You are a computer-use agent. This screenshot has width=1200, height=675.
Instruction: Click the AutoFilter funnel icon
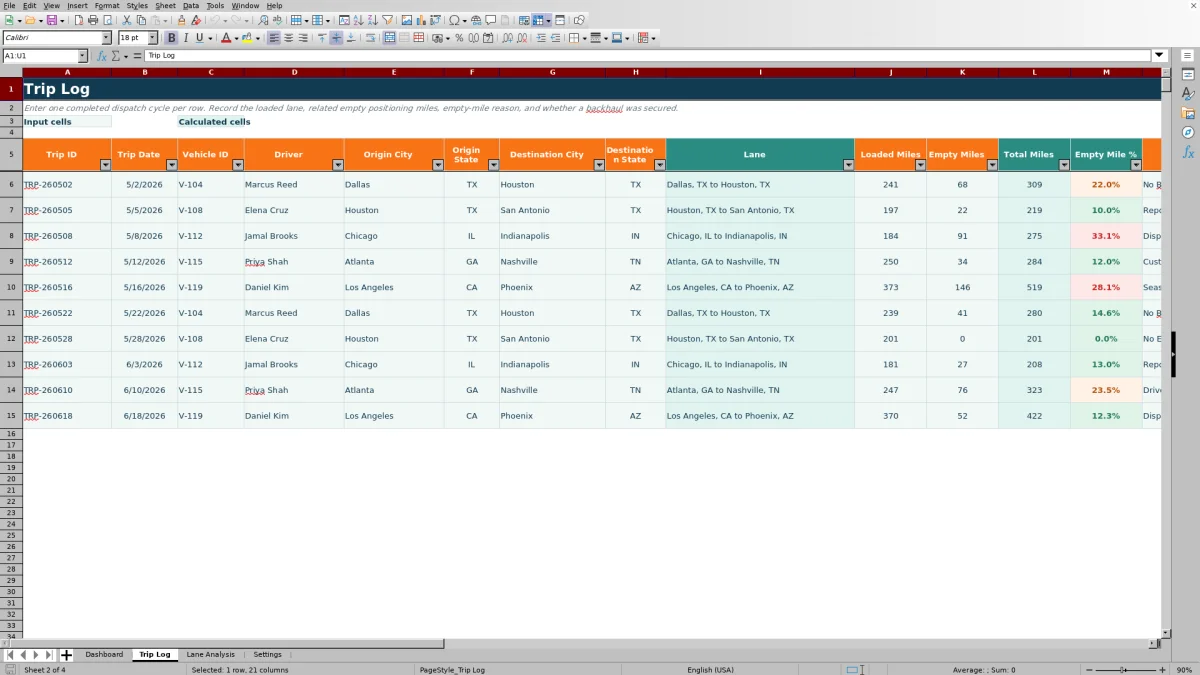click(x=387, y=20)
